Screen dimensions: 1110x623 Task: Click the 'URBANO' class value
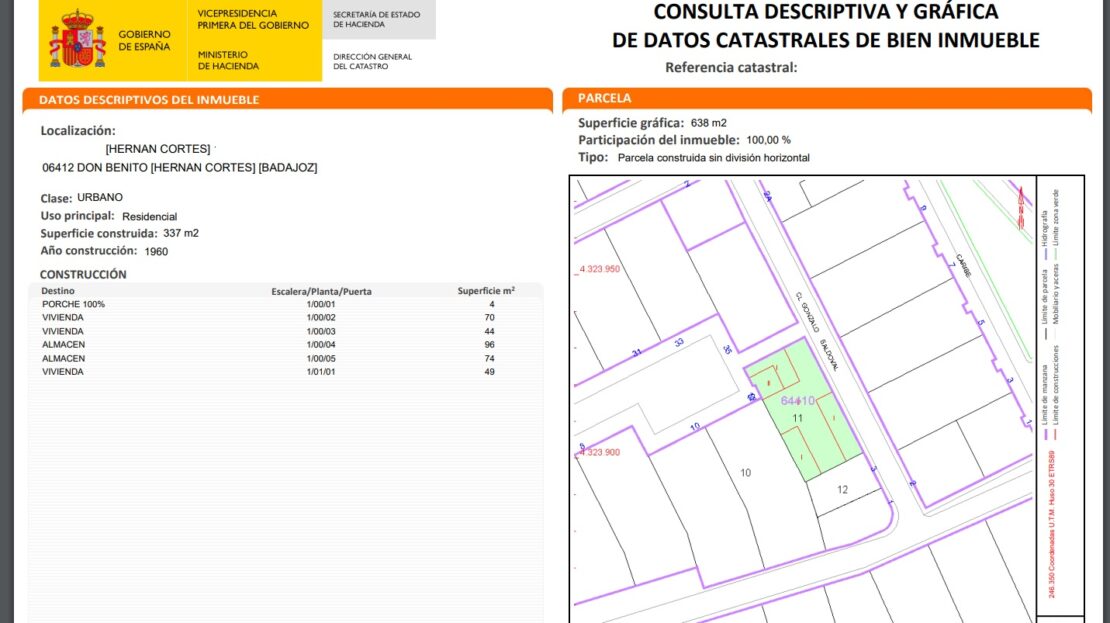[x=100, y=198]
